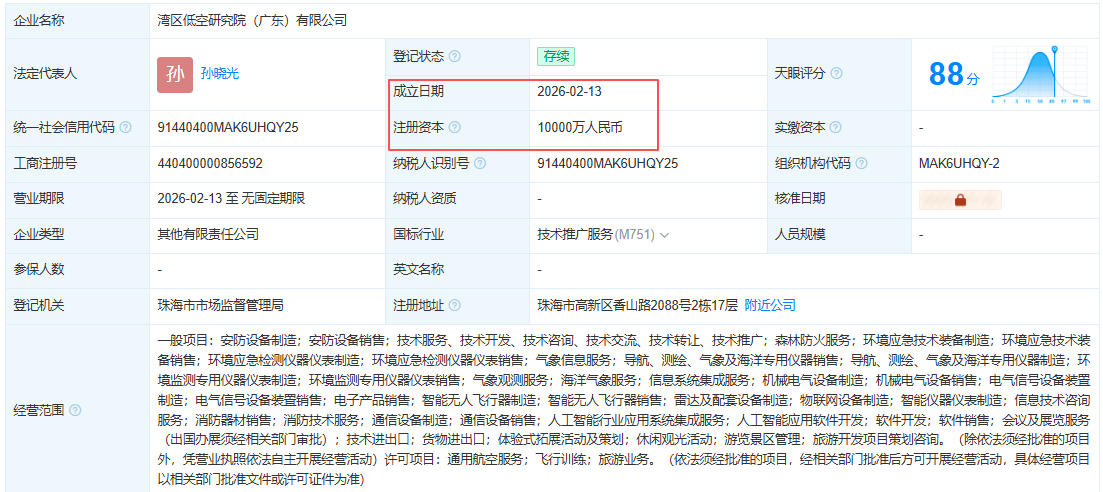
Task: Click the 企业类型 label
Action: (39, 234)
